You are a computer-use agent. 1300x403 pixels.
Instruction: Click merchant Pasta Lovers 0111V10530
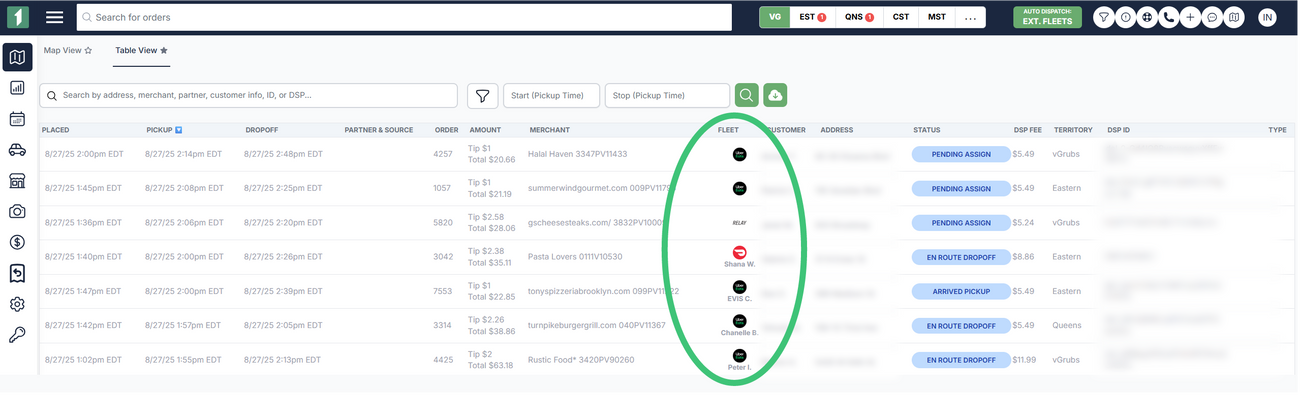pyautogui.click(x=576, y=257)
